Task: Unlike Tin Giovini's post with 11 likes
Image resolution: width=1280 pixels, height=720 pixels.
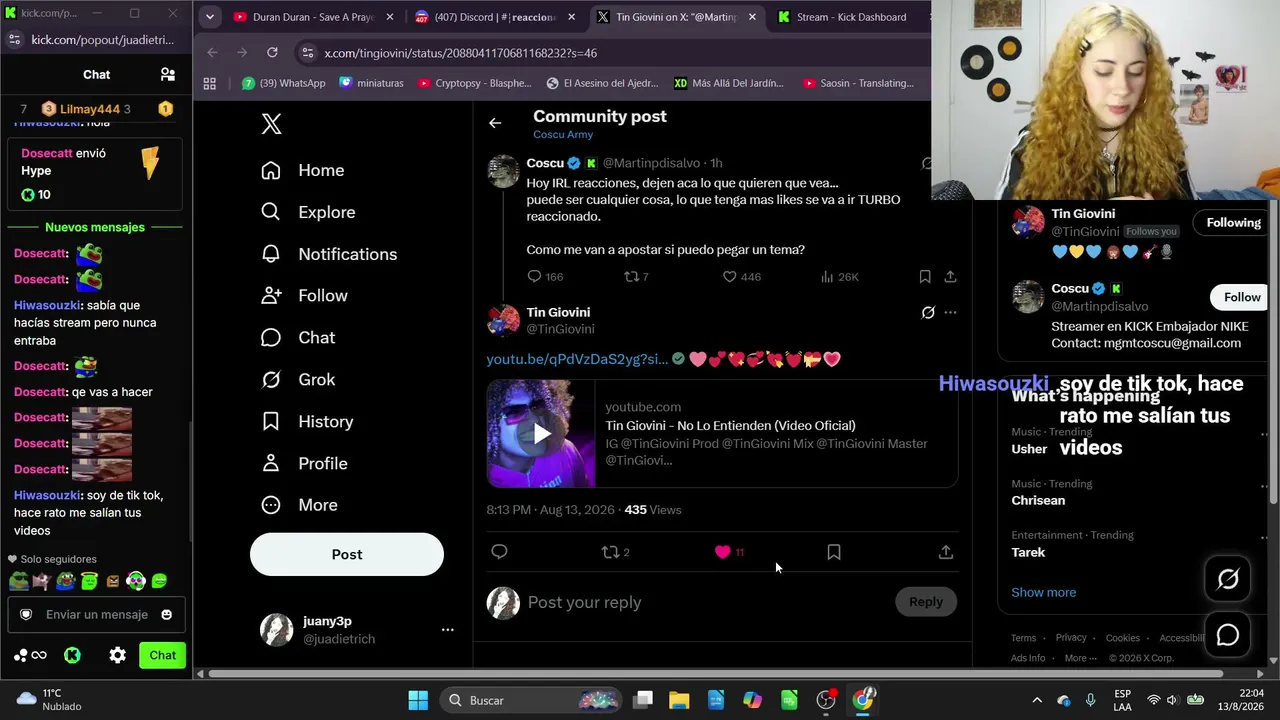Action: 729,552
